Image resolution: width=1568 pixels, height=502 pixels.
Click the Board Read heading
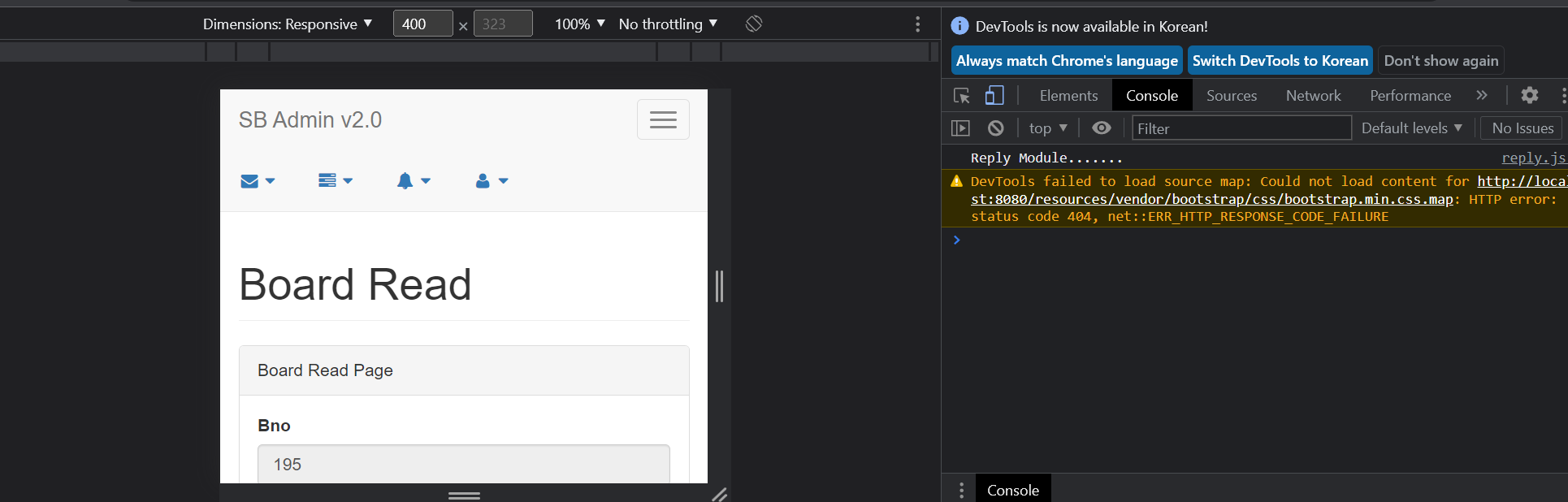(355, 284)
